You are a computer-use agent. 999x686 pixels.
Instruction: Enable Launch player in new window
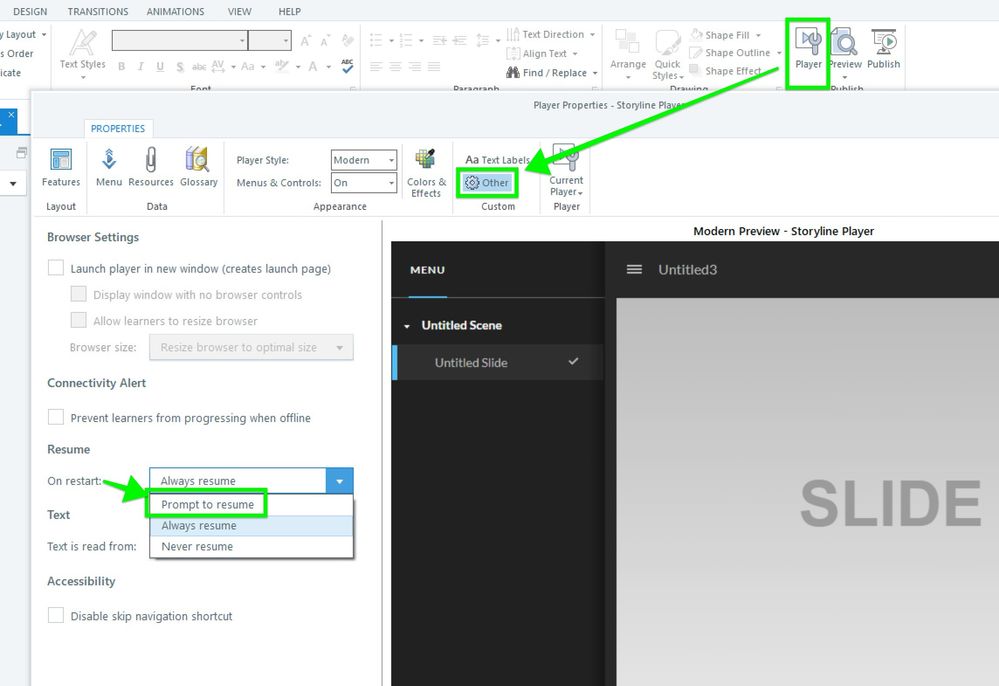[56, 268]
